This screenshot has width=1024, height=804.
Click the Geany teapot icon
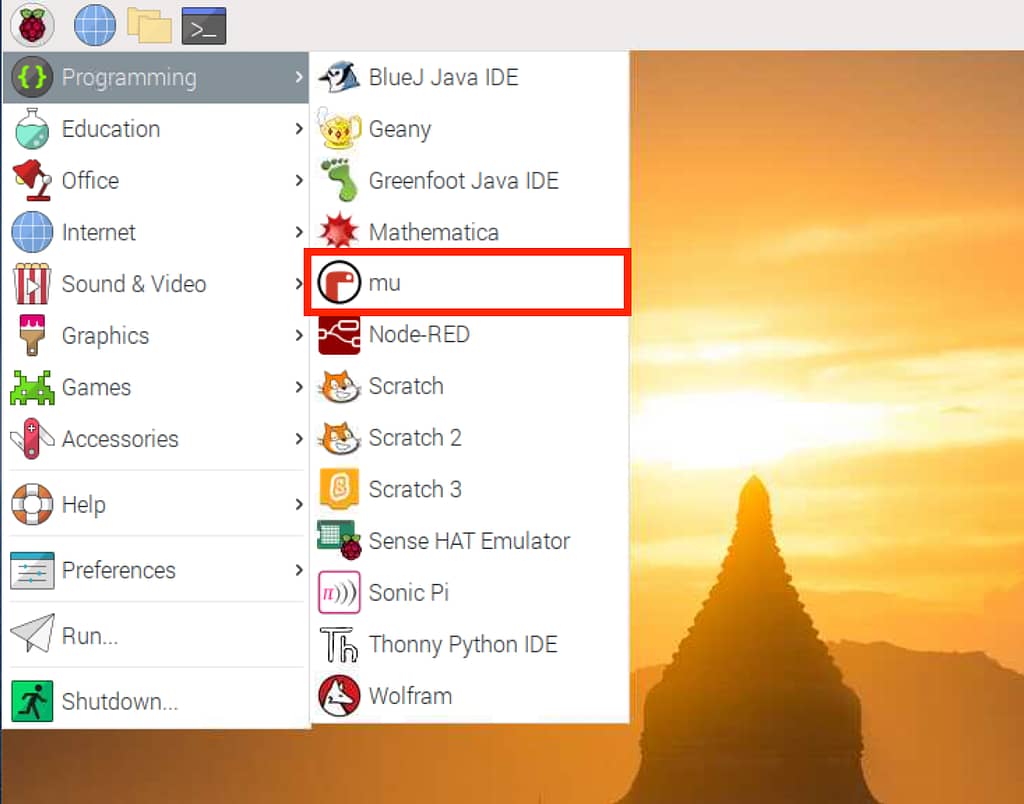339,128
